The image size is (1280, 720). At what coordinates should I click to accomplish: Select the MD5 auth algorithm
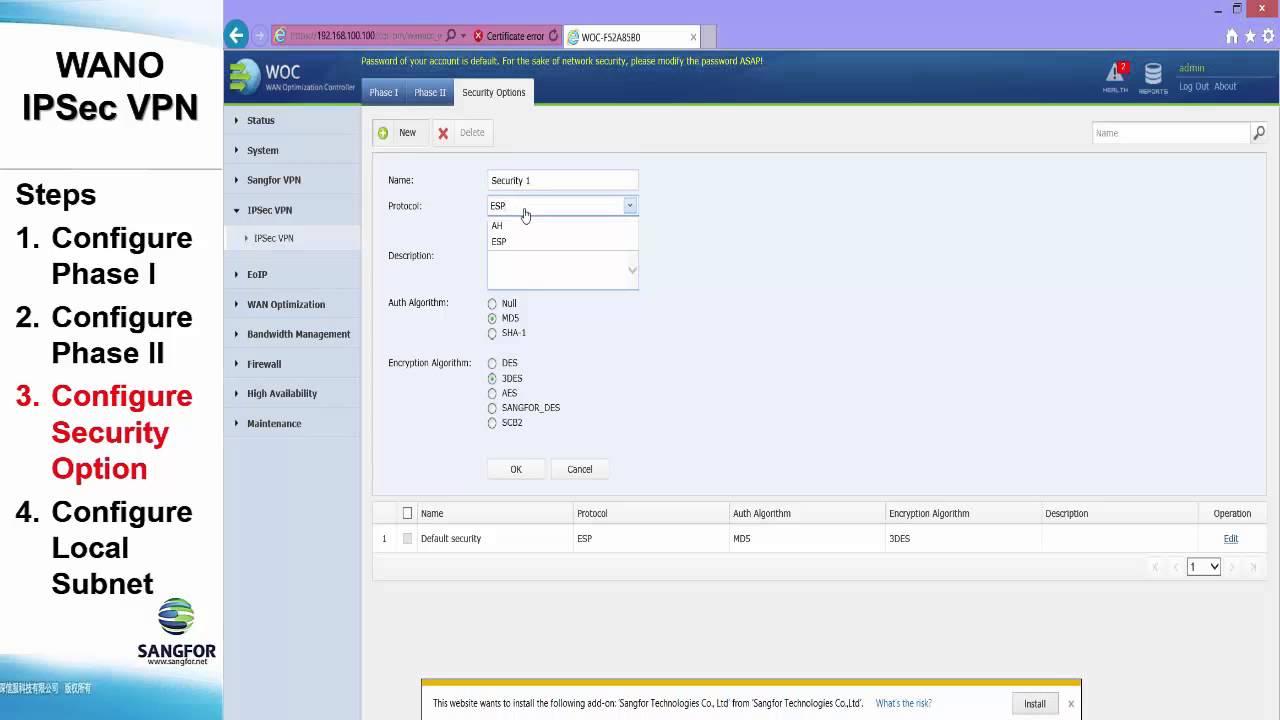(492, 319)
